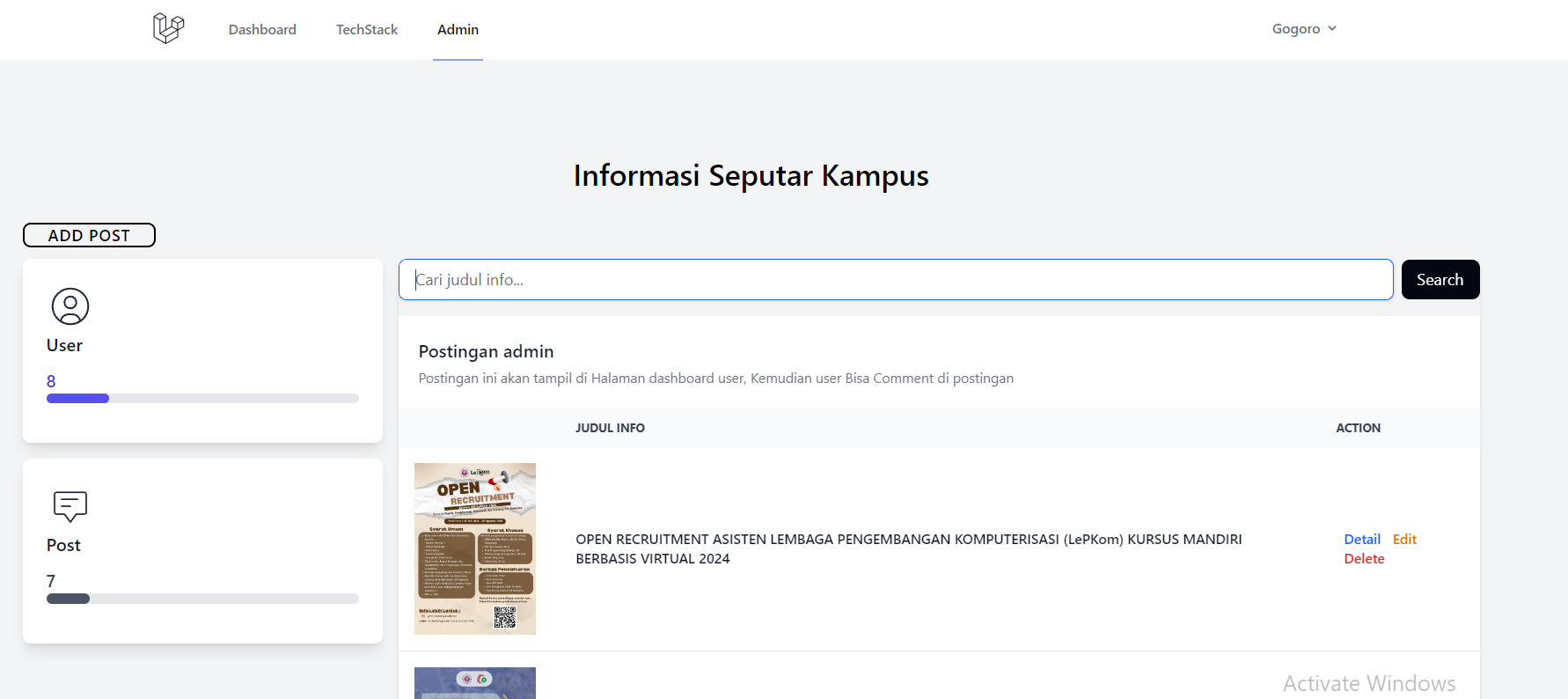Expand the Gogoro user dropdown chevron
The image size is (1568, 699).
(x=1332, y=28)
